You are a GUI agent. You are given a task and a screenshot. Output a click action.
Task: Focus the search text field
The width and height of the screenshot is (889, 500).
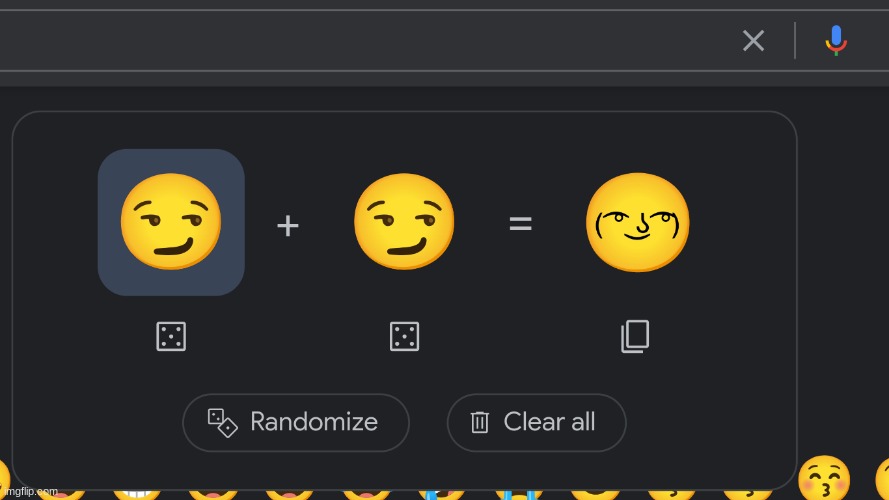tap(363, 40)
